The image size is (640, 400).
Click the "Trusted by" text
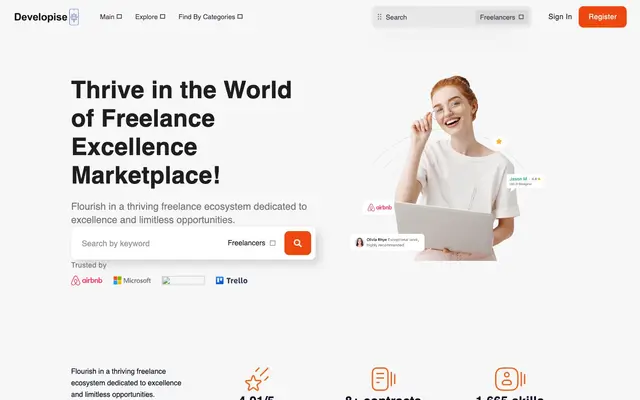[x=89, y=265]
